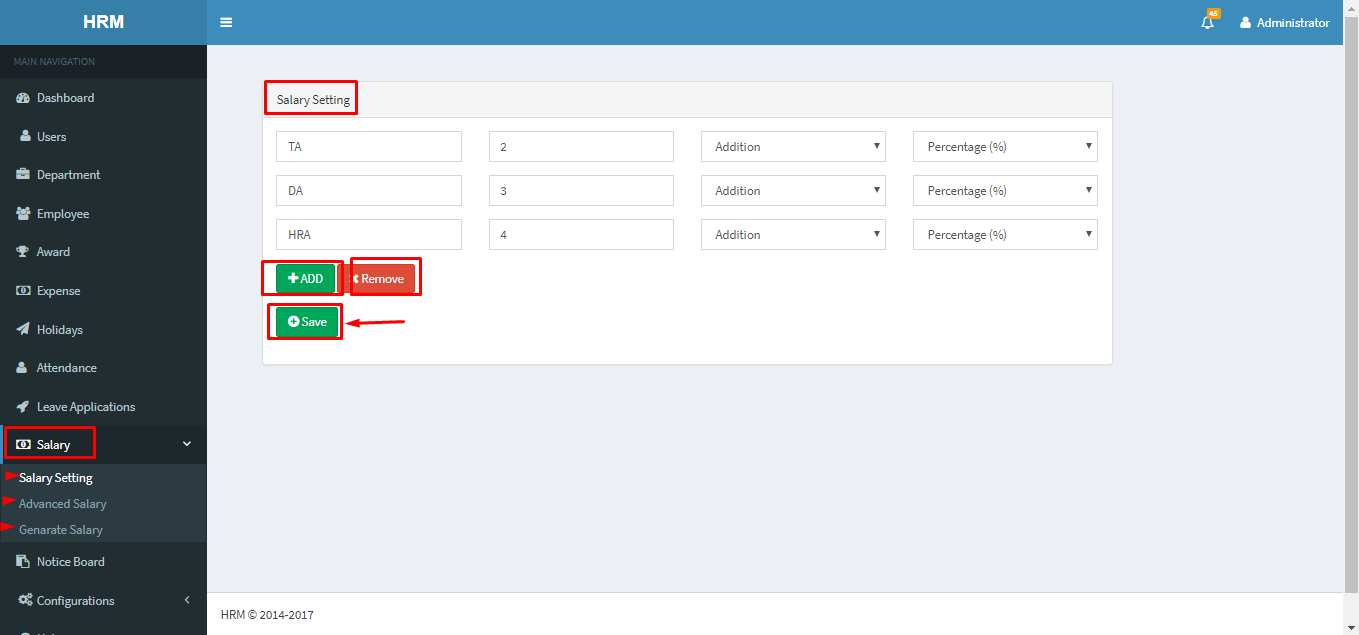Click the HRM © 2014-2017 footer text
1359x635 pixels.
click(x=267, y=615)
